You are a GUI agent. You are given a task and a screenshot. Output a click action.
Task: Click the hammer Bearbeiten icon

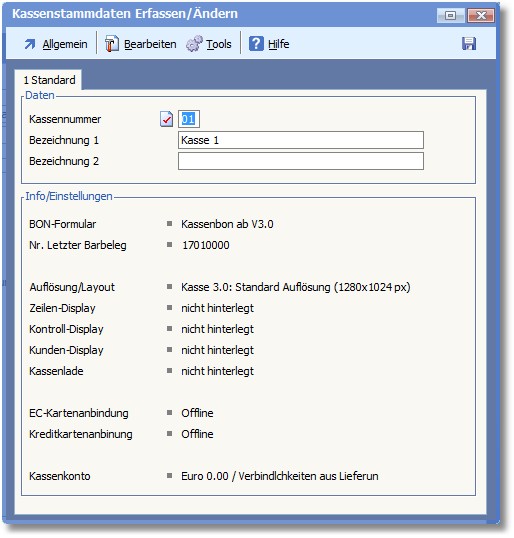pos(112,44)
